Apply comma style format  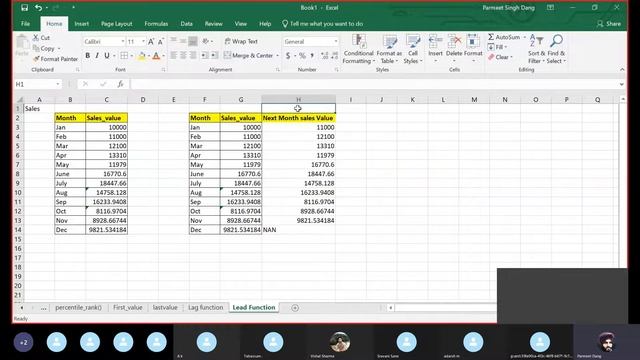(312, 56)
